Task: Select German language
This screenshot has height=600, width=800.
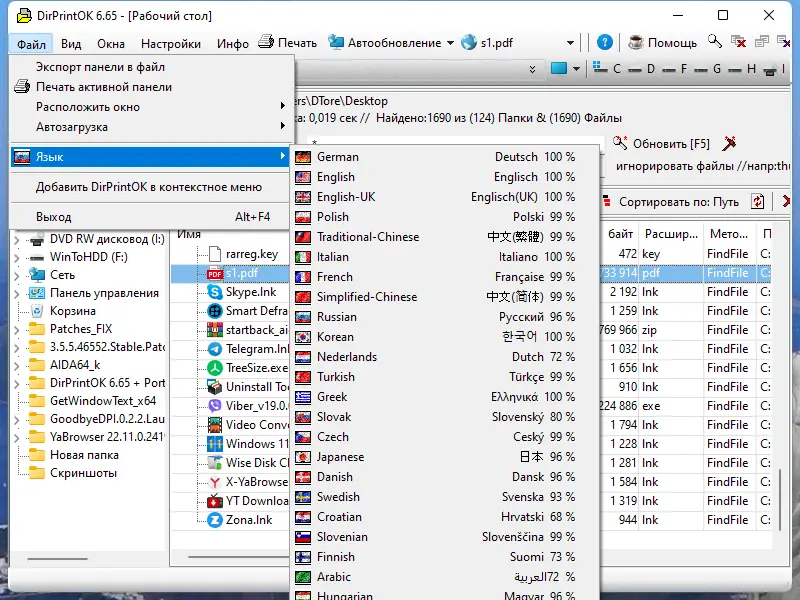Action: click(x=444, y=157)
